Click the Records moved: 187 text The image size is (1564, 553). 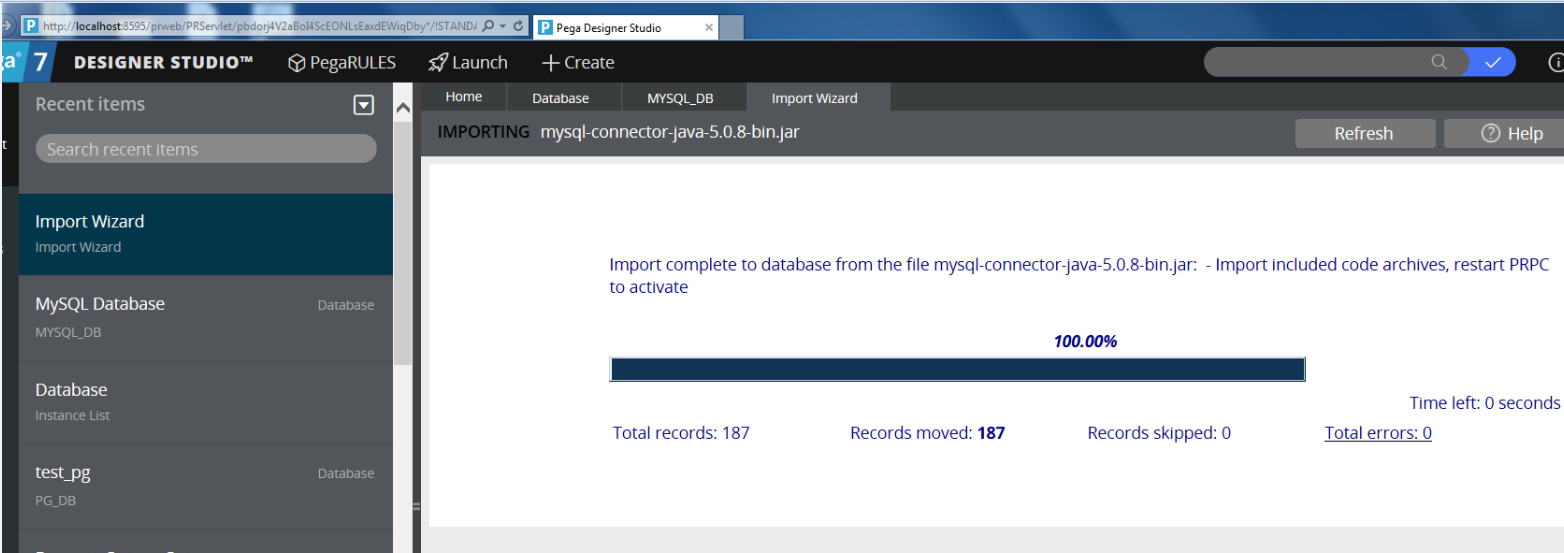pyautogui.click(x=927, y=433)
